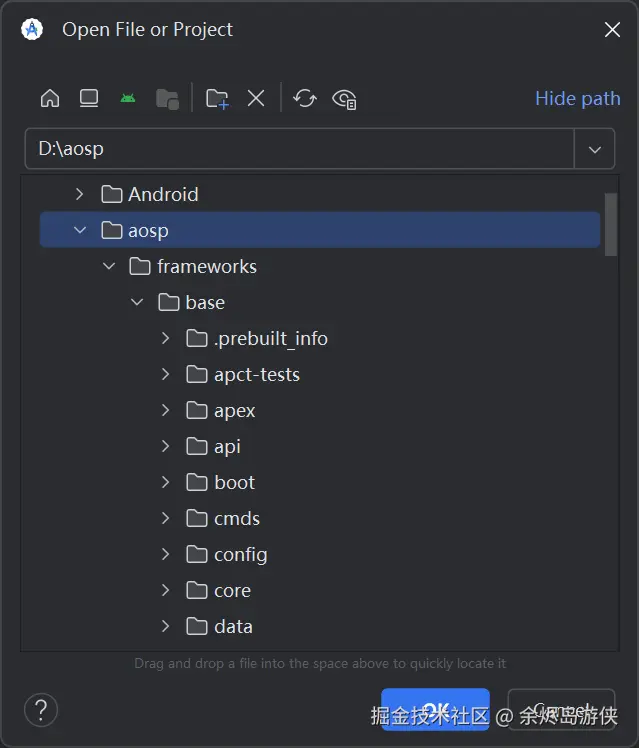Click the Delete (X) toolbar icon

256,98
